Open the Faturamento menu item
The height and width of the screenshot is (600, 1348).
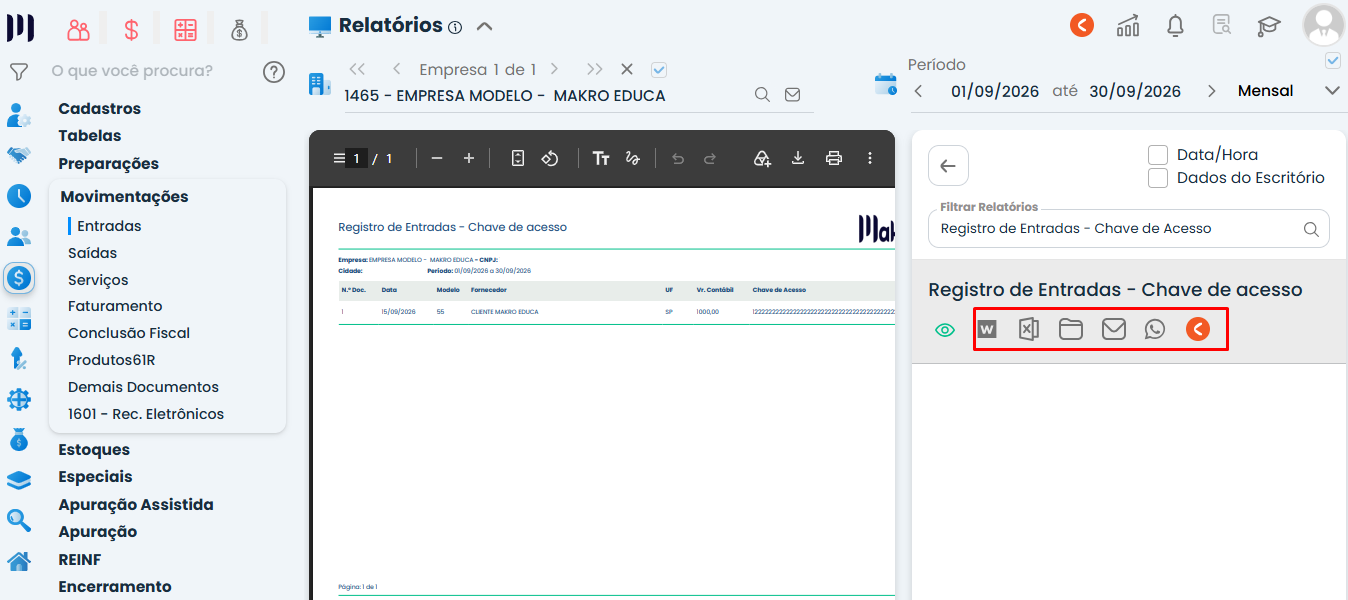[x=115, y=306]
